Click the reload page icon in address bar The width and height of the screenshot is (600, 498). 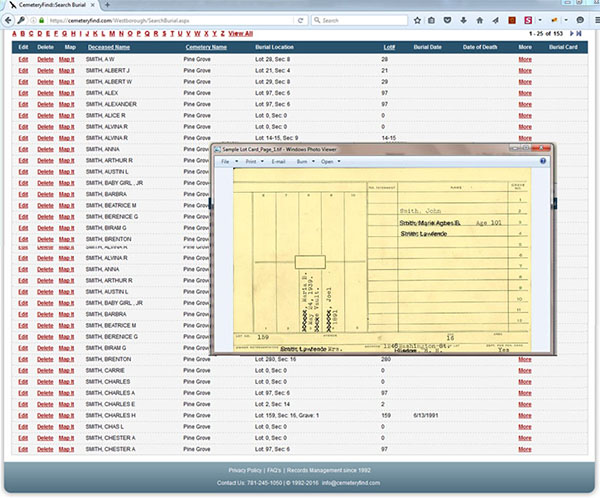coord(300,20)
